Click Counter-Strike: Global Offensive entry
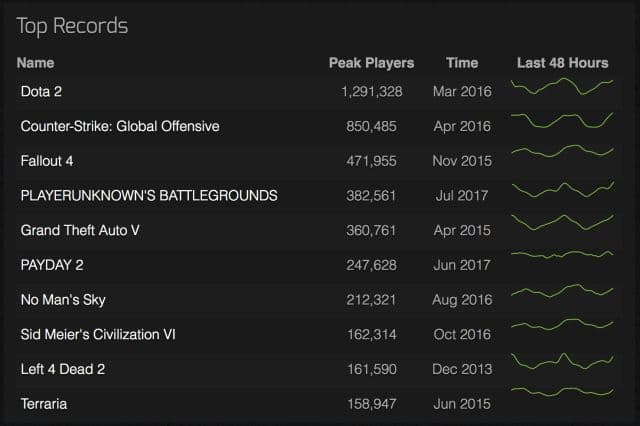 (x=119, y=126)
